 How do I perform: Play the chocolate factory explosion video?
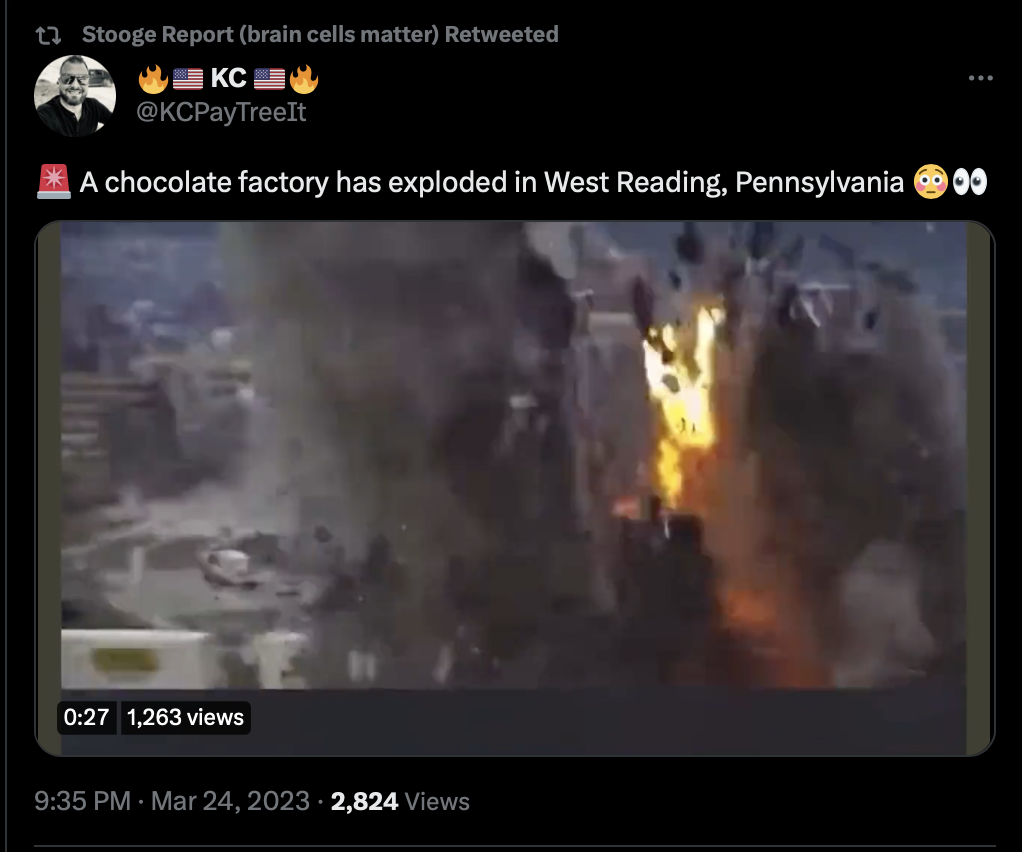tap(514, 488)
